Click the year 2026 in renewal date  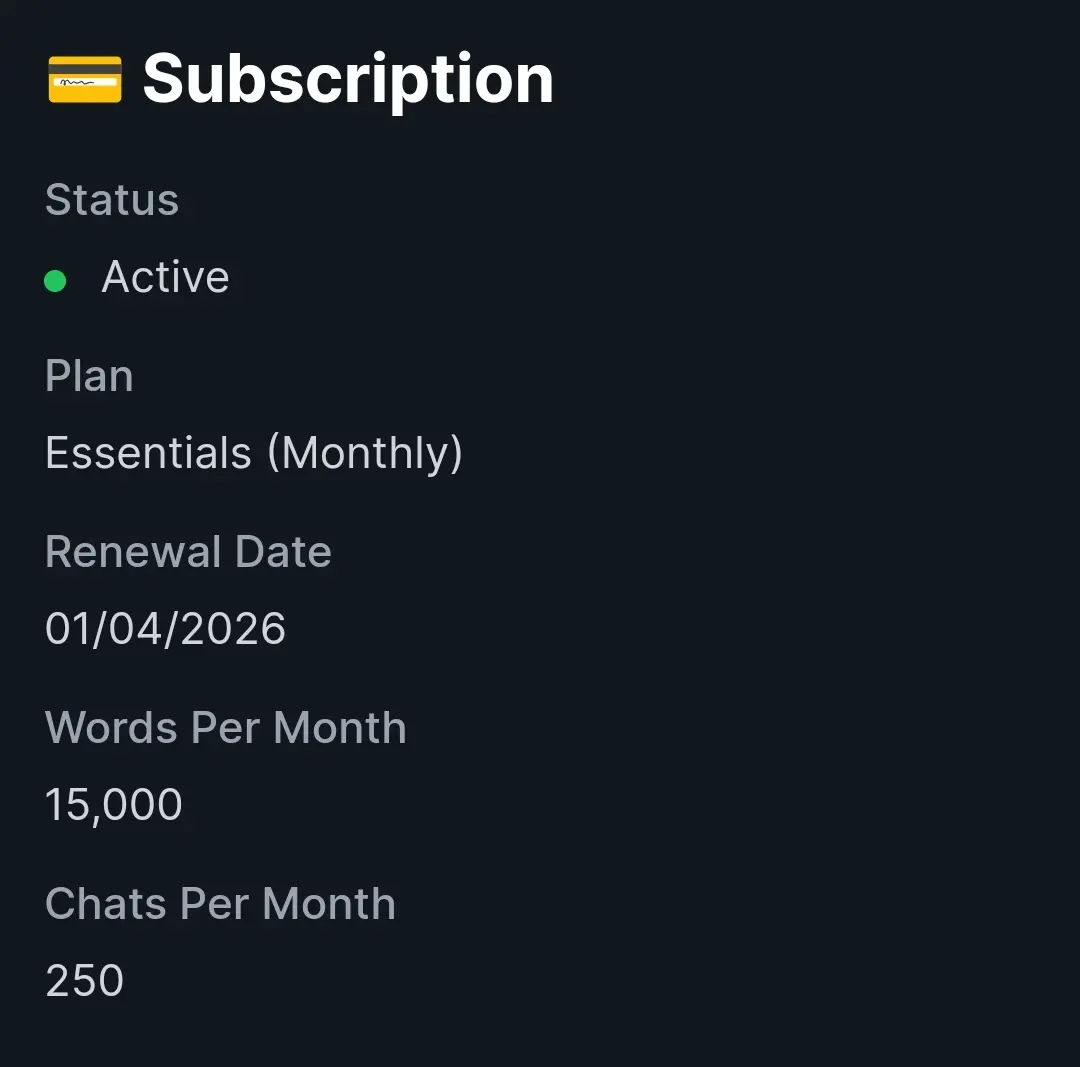click(x=233, y=629)
